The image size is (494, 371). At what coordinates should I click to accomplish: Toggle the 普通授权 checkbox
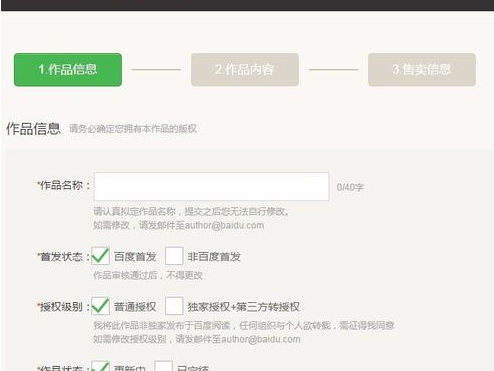(100, 306)
